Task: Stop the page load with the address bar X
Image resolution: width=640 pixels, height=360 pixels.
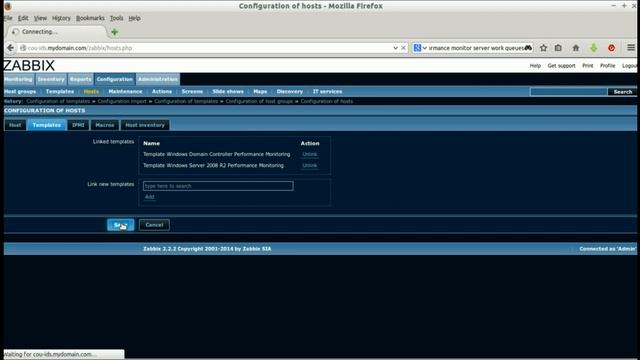Action: click(403, 48)
